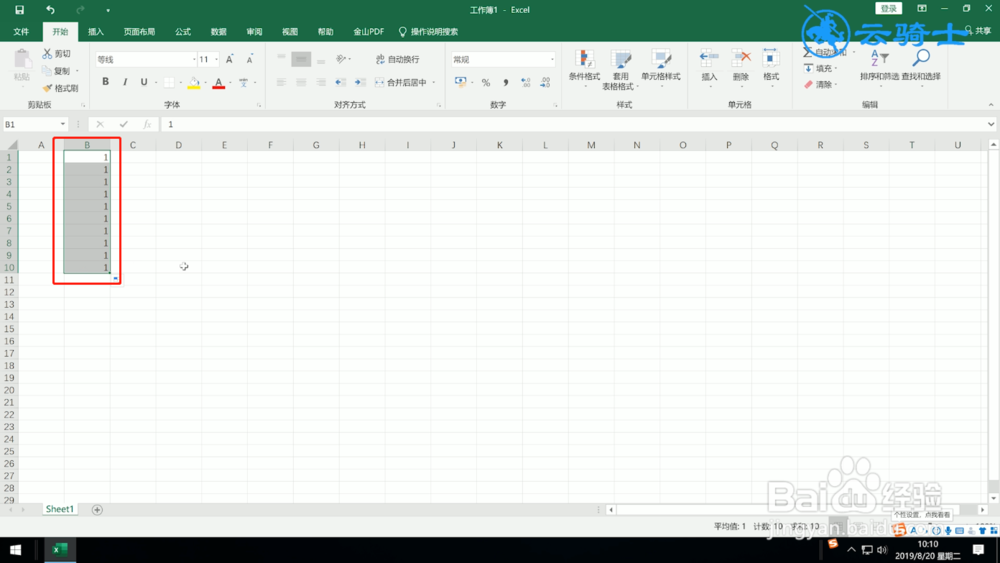This screenshot has width=1000, height=563.
Task: Decrease font size with smaller A
Action: [x=250, y=59]
